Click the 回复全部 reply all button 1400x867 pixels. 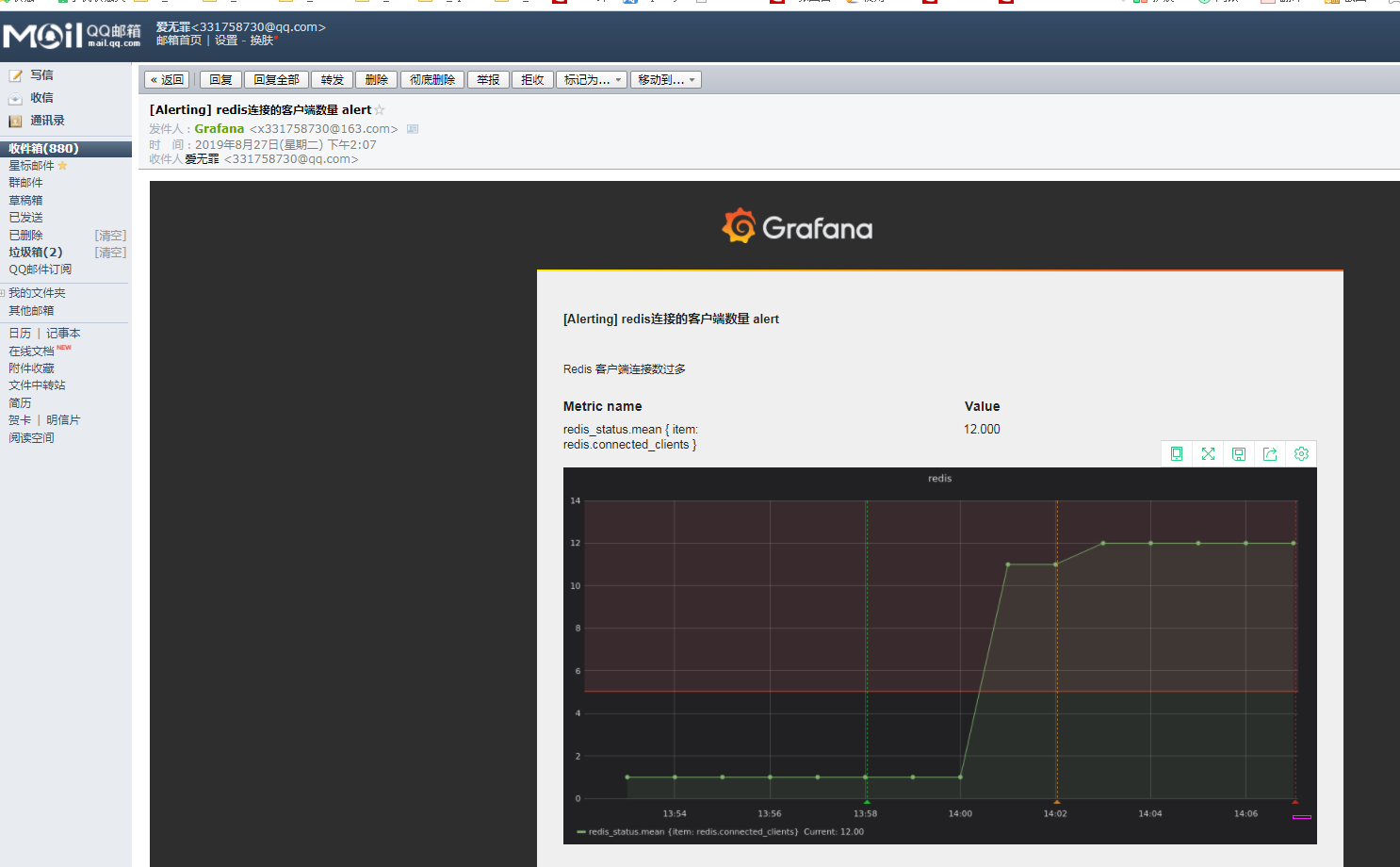point(276,80)
